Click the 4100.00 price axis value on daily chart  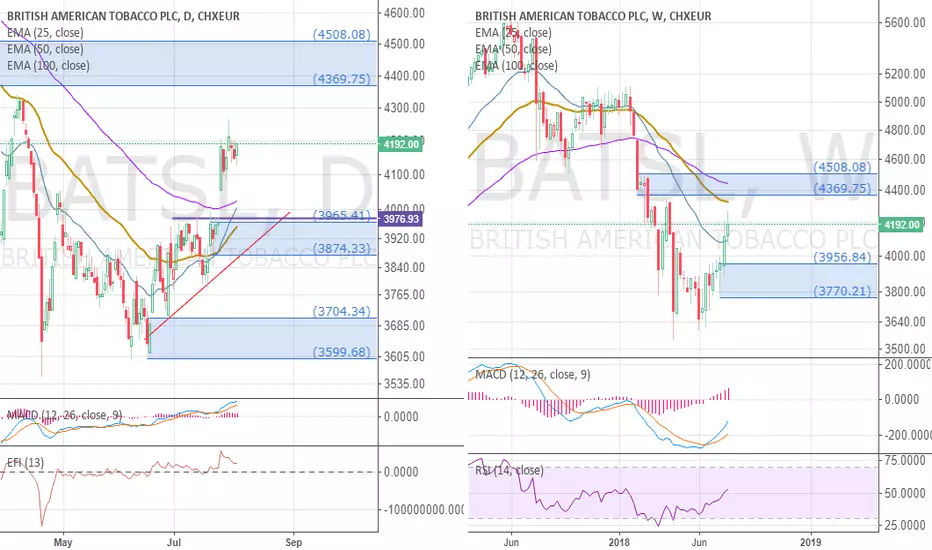coord(404,175)
